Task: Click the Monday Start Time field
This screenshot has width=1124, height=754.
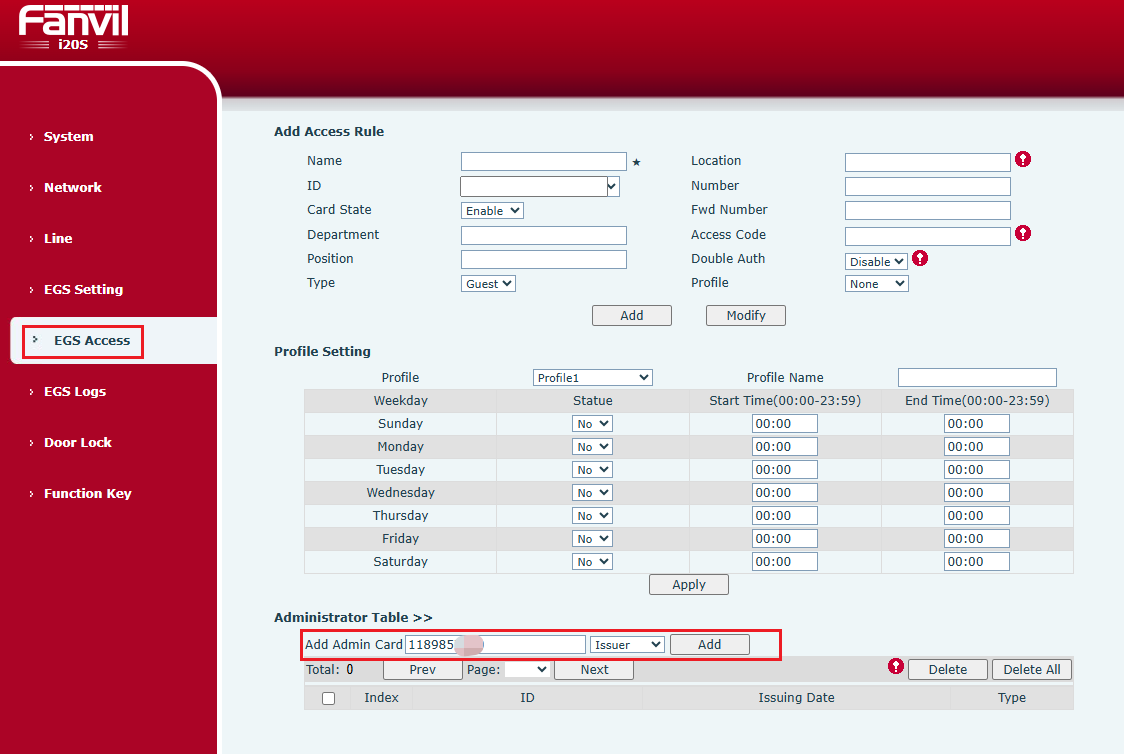Action: pyautogui.click(x=784, y=447)
